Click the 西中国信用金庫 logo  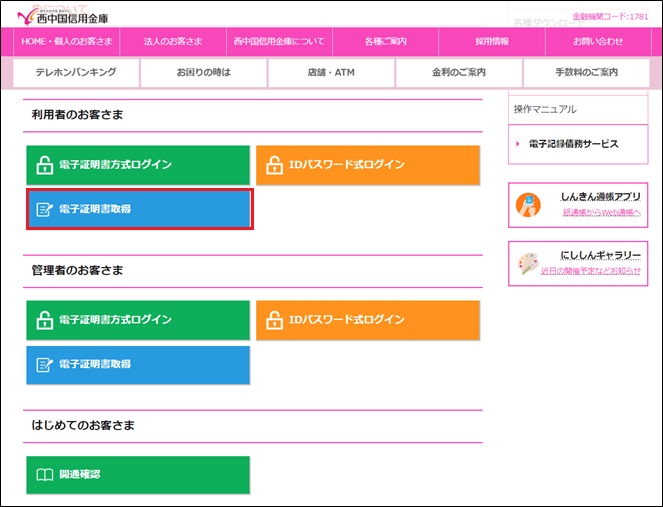point(63,15)
